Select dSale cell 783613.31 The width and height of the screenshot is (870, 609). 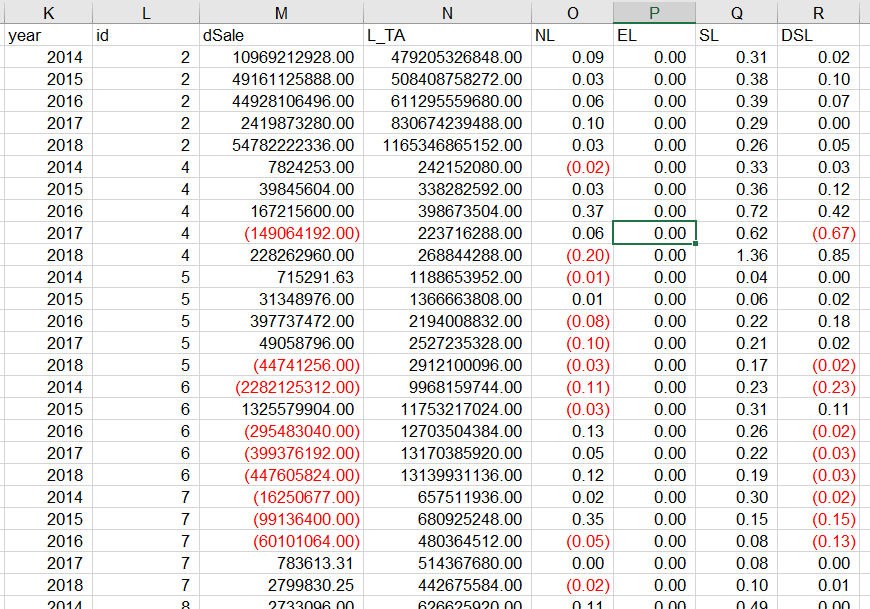click(281, 563)
